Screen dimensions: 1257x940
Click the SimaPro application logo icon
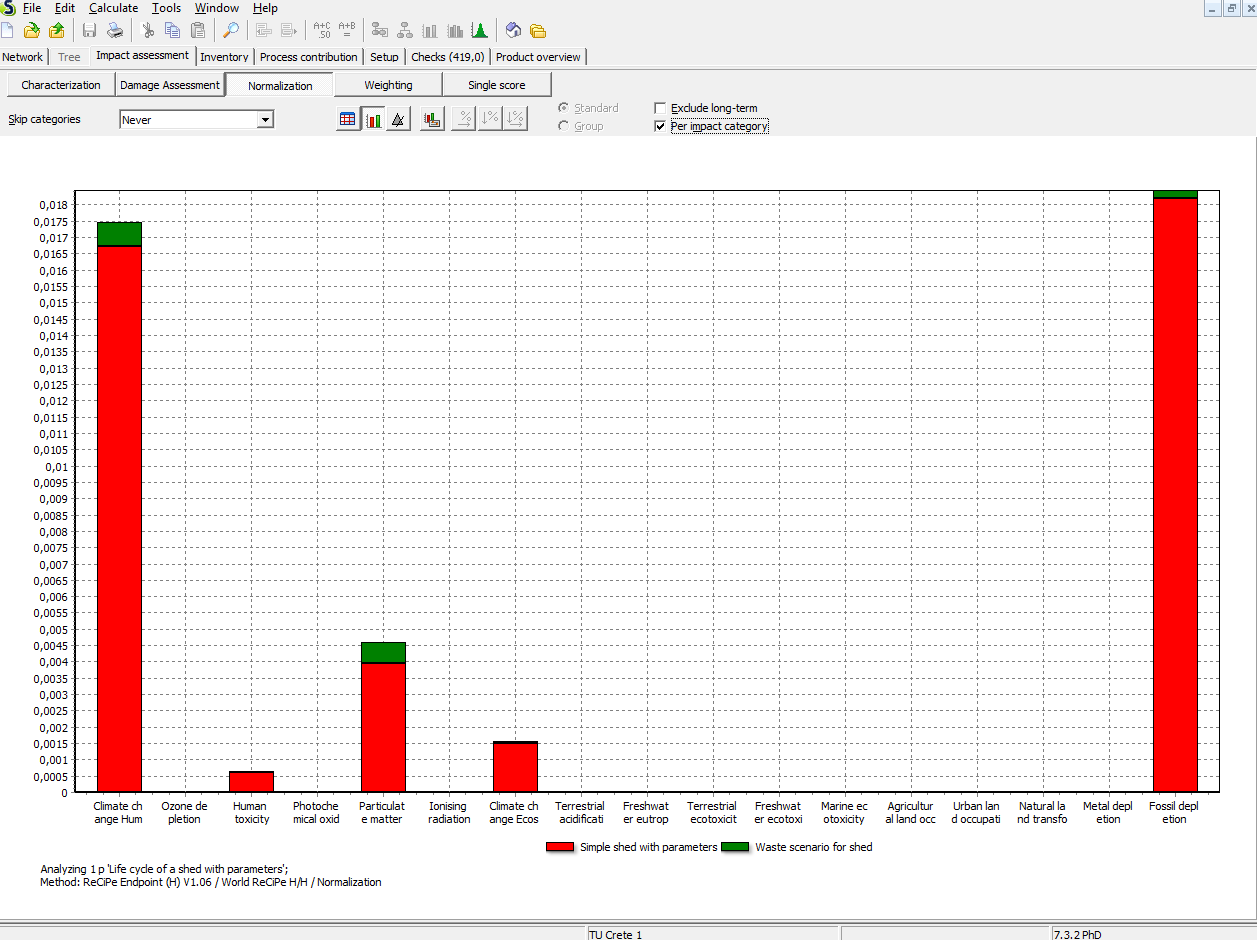[x=8, y=8]
